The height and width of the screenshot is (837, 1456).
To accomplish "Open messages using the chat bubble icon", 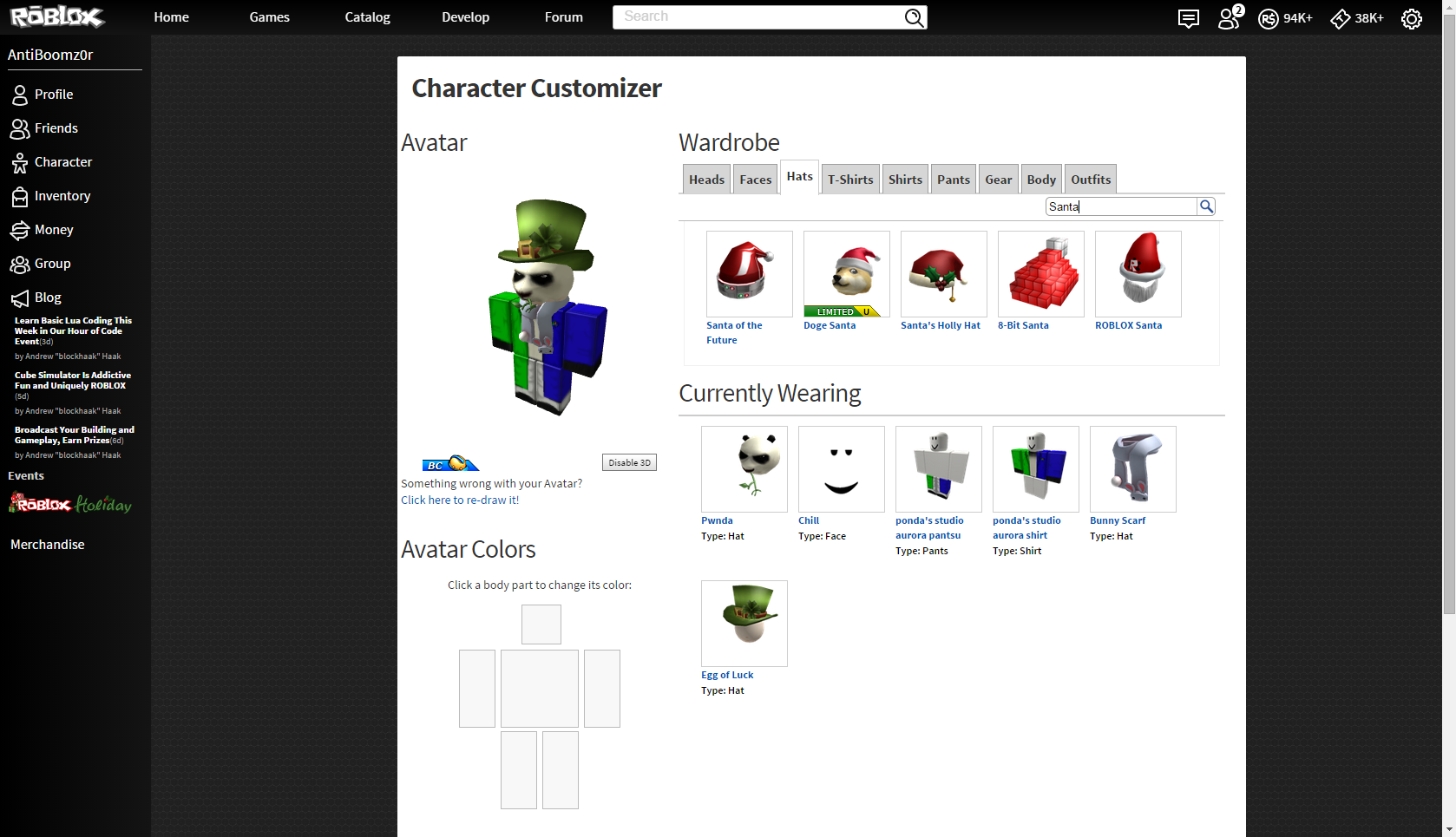I will click(x=1189, y=17).
